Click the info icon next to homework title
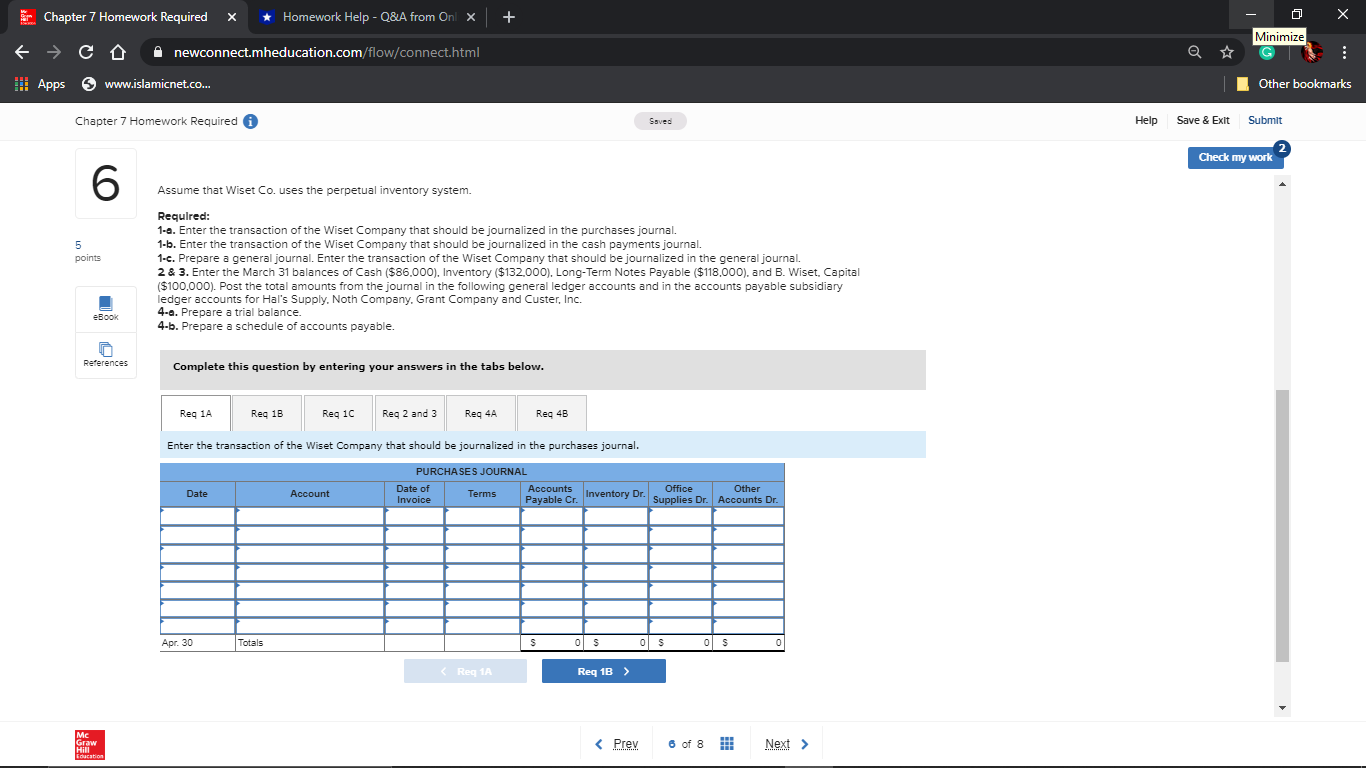Screen dimensions: 1366x768 (249, 120)
